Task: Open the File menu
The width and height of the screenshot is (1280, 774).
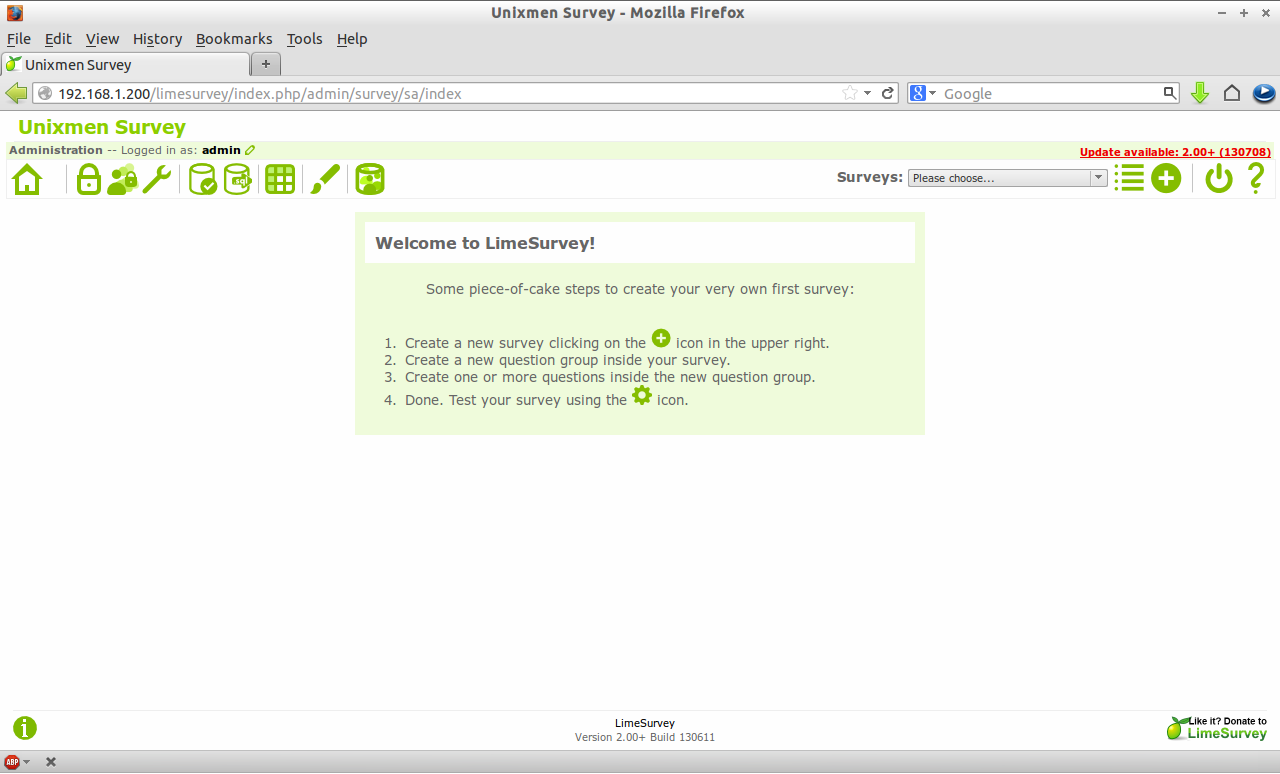Action: click(x=19, y=39)
